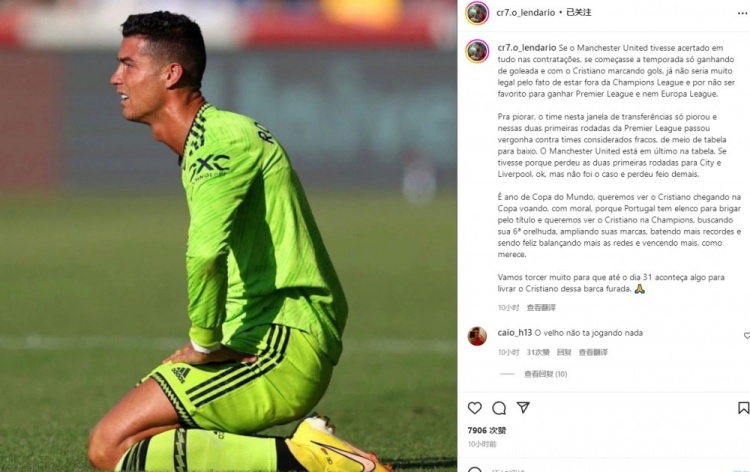Open caio_h13's profile picture
Image resolution: width=750 pixels, height=472 pixels.
pos(477,336)
